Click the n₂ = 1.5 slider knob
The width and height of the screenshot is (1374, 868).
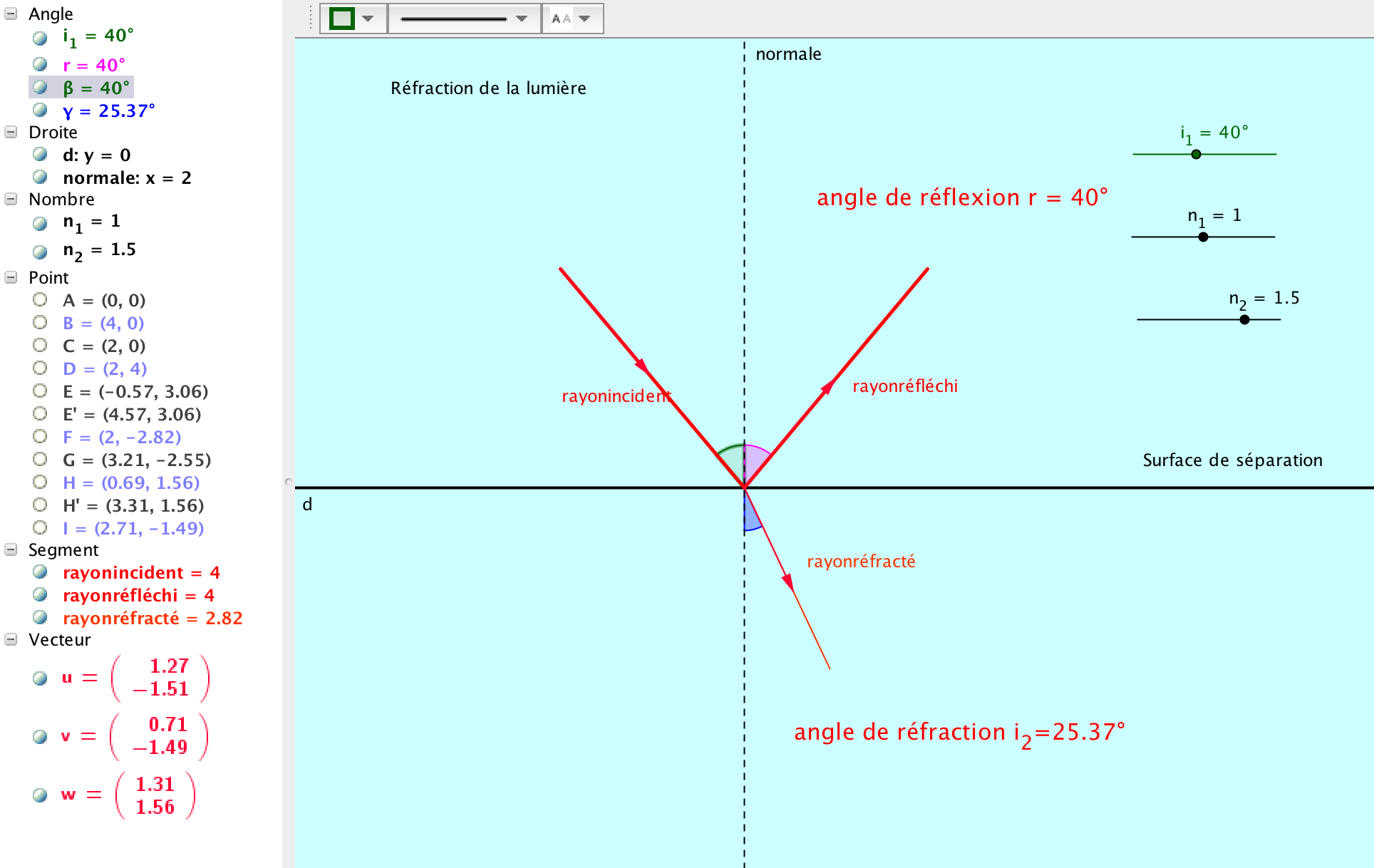coord(1244,319)
